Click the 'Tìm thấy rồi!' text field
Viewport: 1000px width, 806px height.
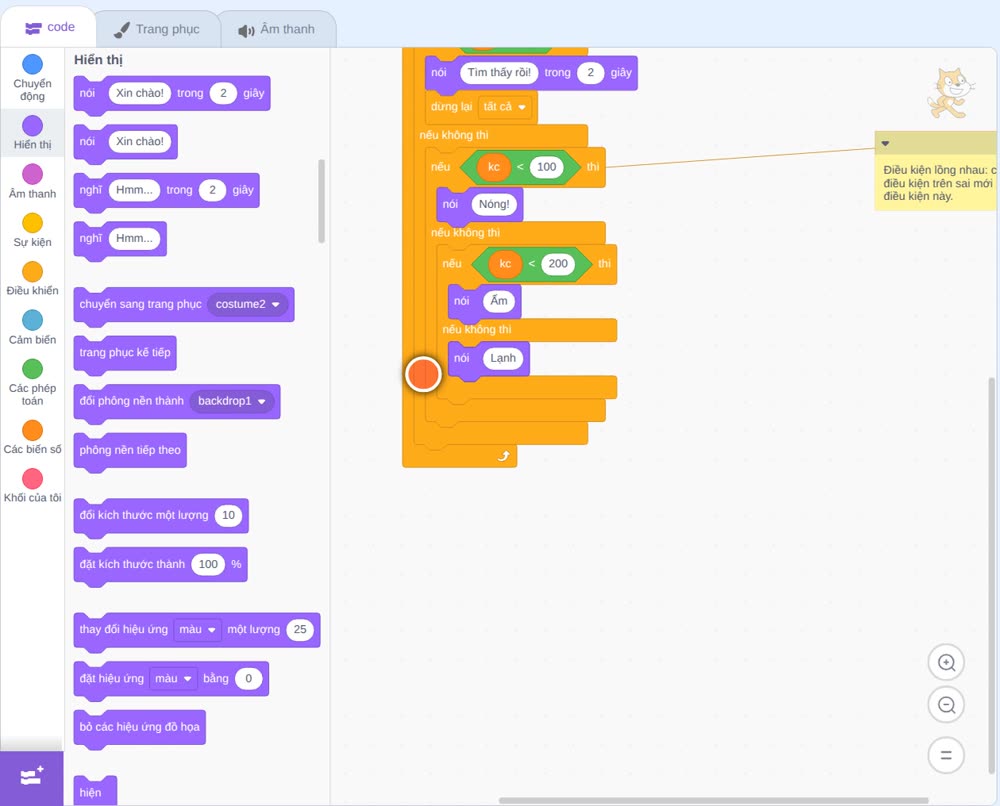pyautogui.click(x=499, y=73)
